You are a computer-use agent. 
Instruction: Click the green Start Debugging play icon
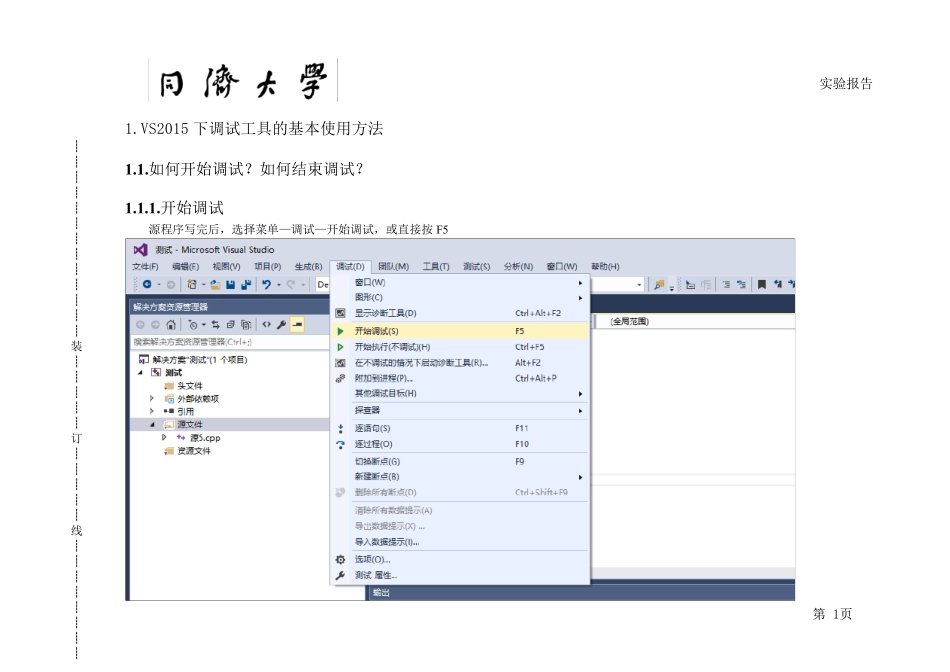click(340, 331)
